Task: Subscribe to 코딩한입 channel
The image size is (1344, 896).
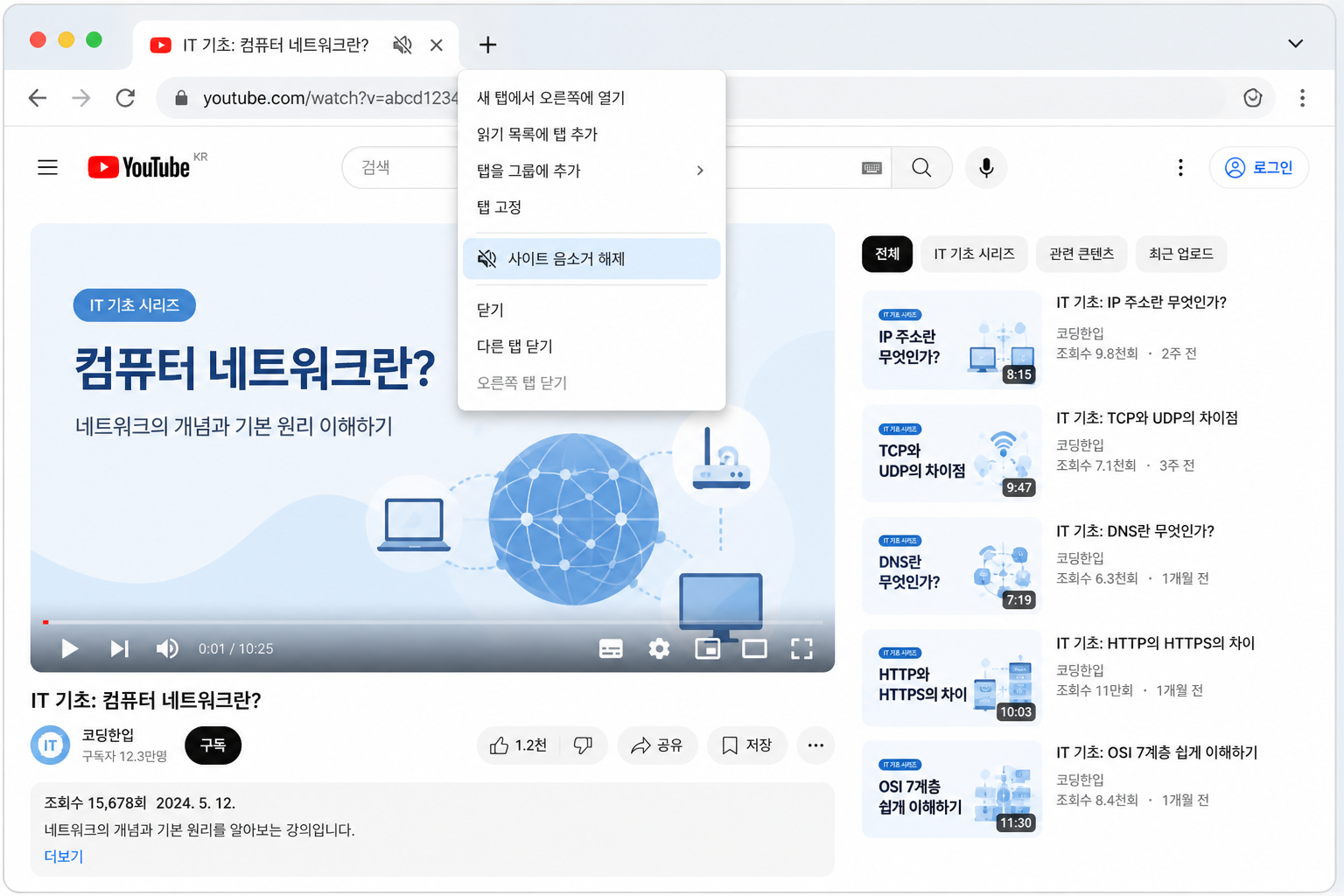Action: tap(213, 745)
